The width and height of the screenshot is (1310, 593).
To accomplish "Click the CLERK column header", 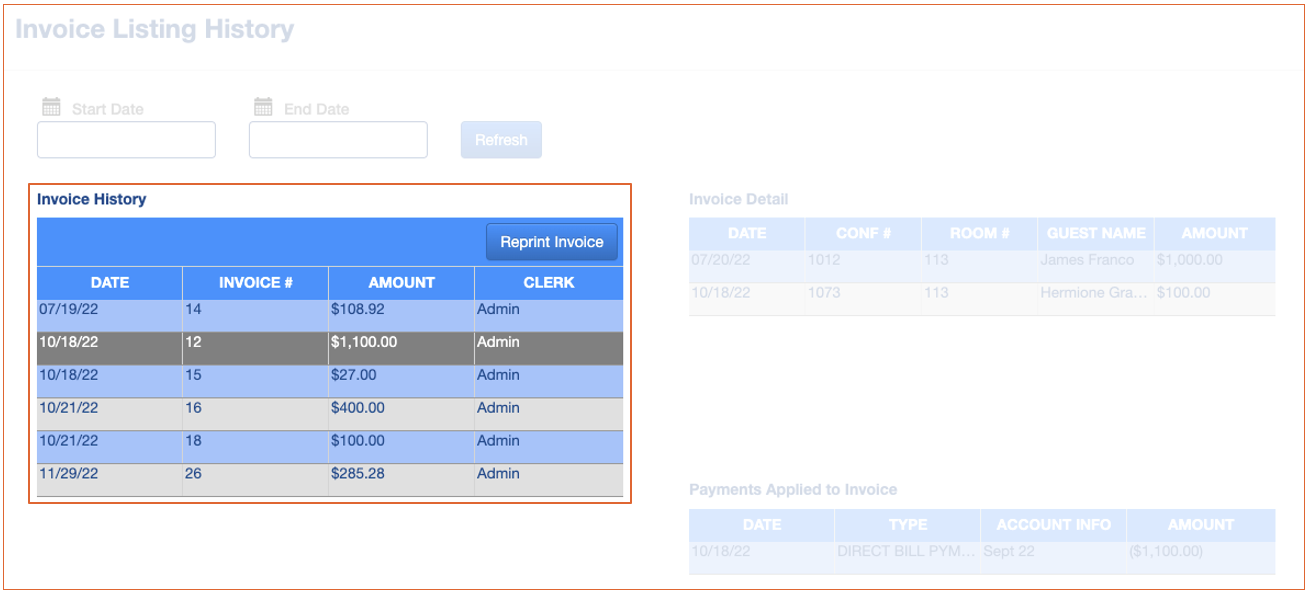I will coord(548,282).
